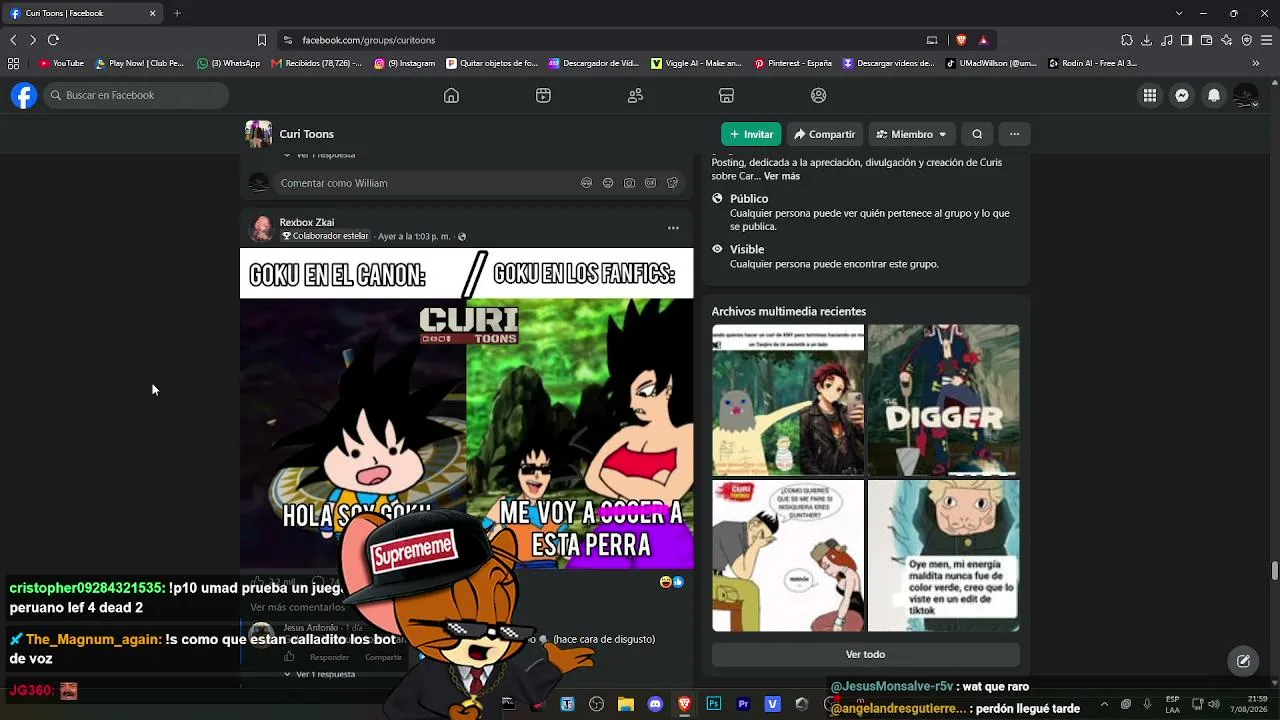
Task: Open File Explorer from the taskbar
Action: tap(626, 704)
